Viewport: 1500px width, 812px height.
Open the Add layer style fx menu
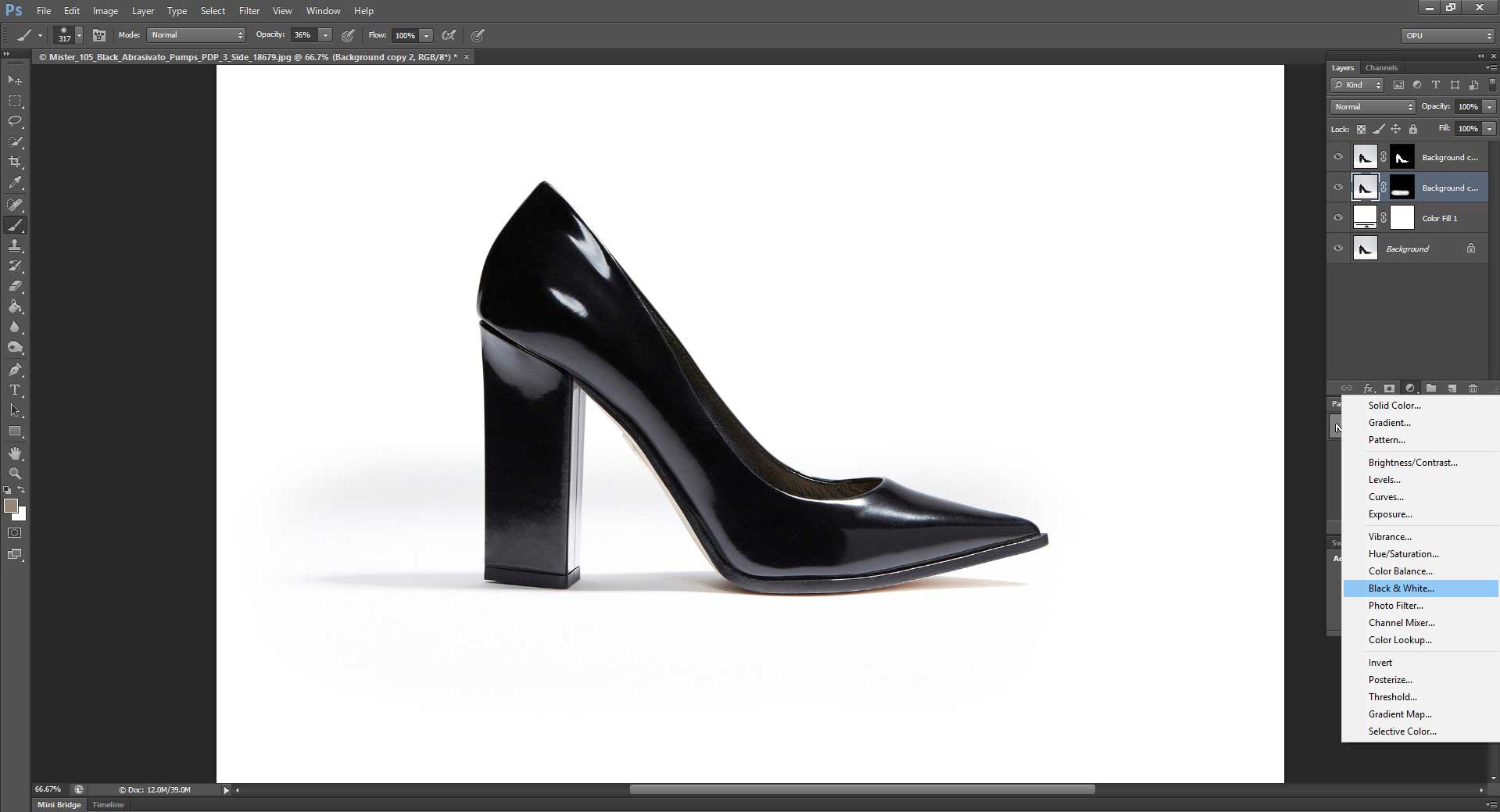(x=1368, y=388)
